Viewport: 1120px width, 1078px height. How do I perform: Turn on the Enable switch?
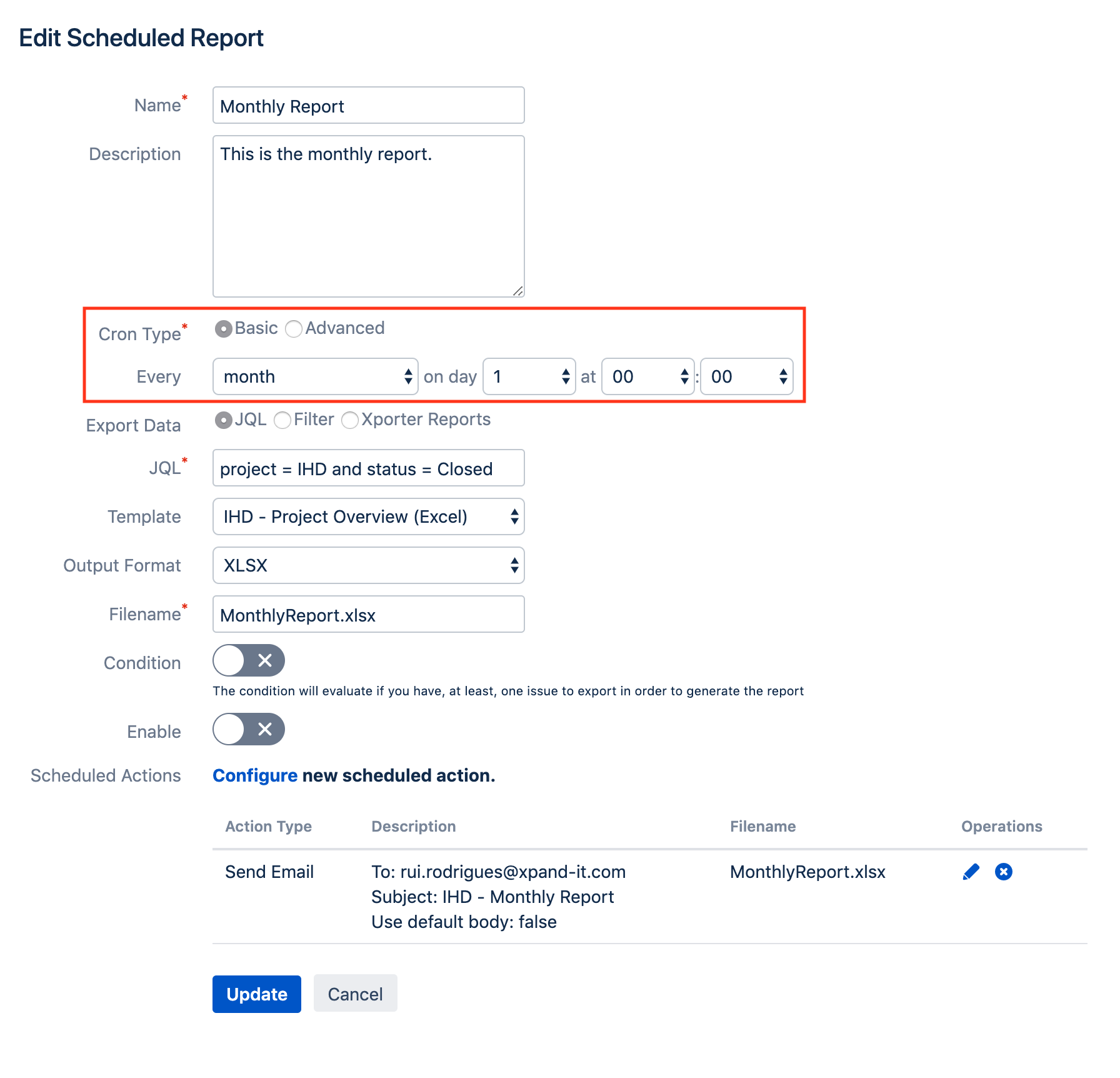pyautogui.click(x=249, y=730)
